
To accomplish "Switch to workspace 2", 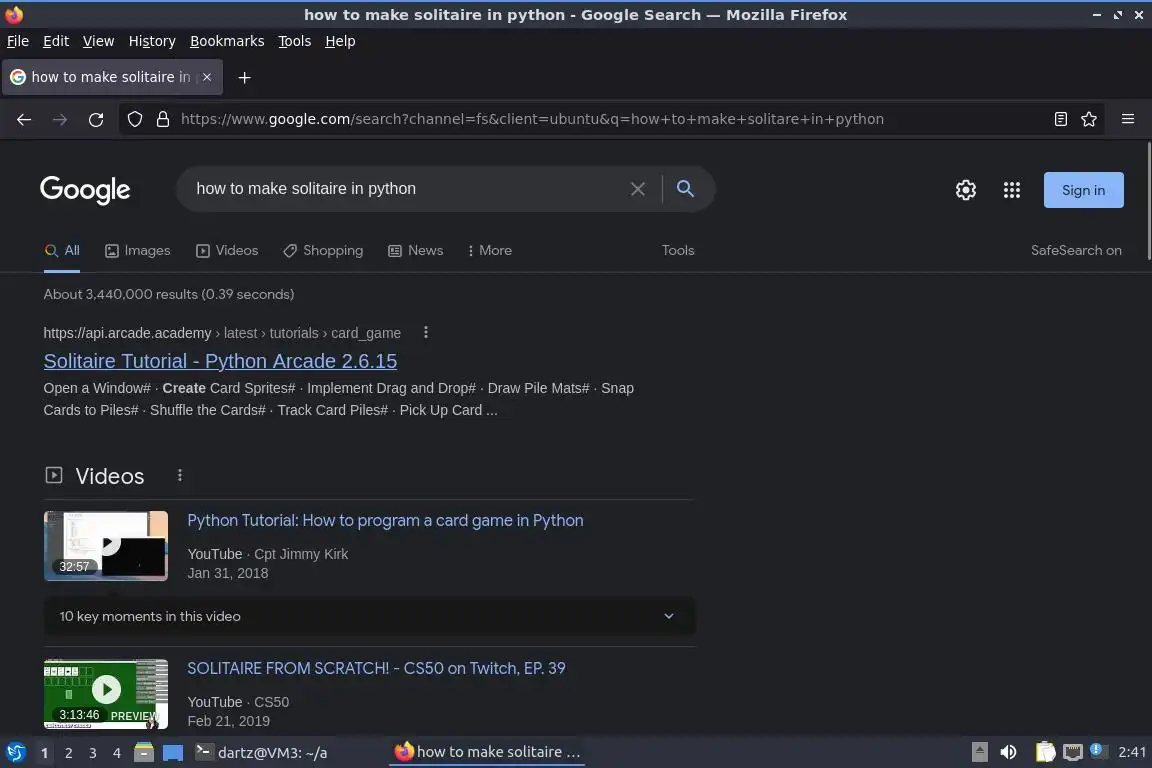I will click(x=68, y=753).
